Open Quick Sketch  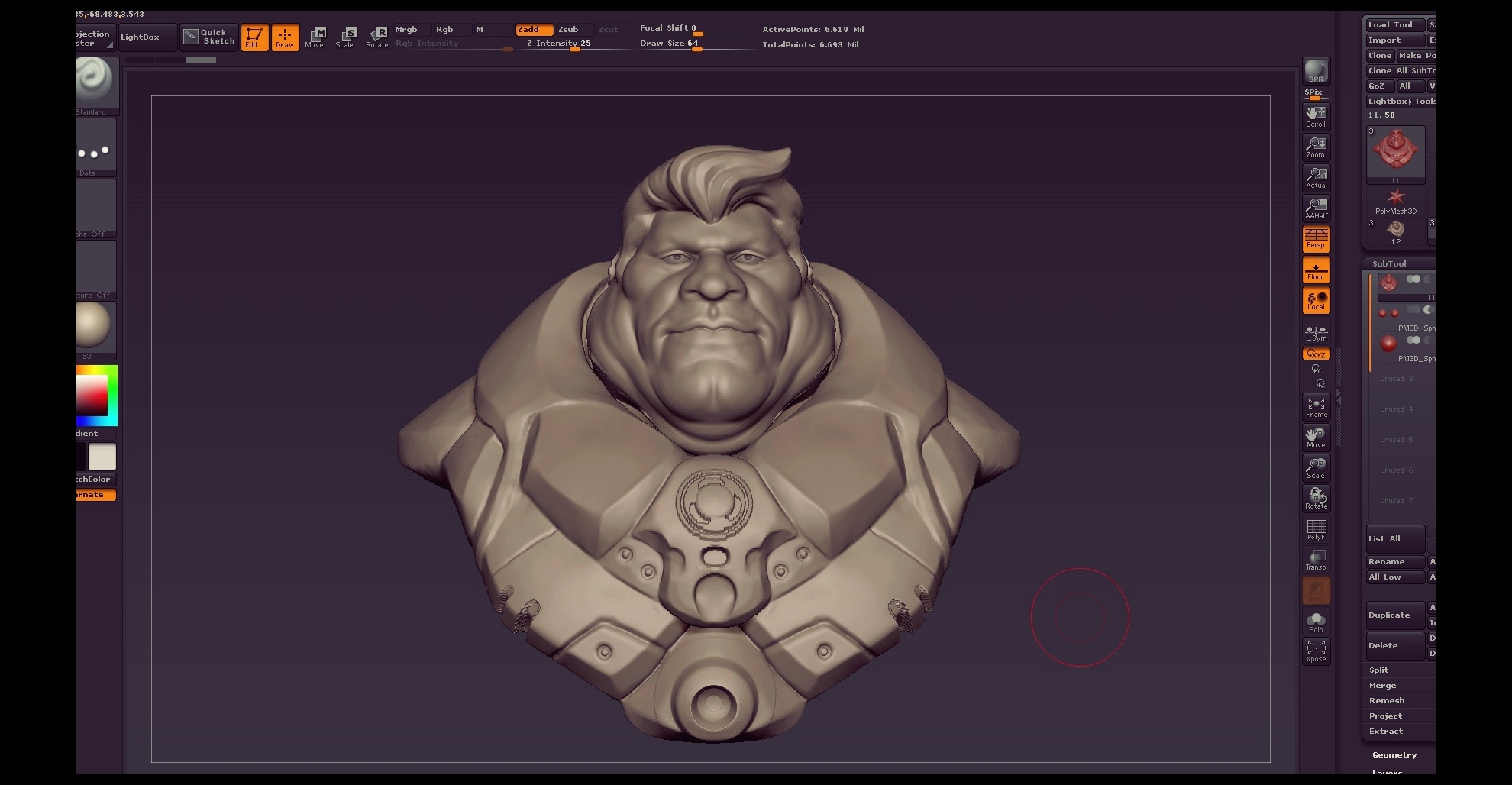click(x=209, y=37)
